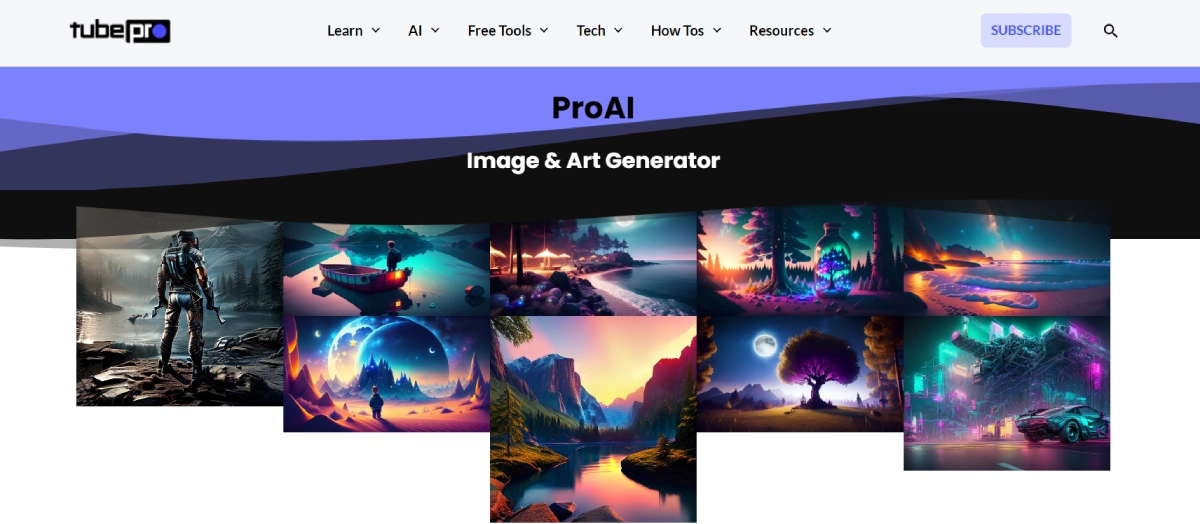
Task: View the mountain river canyon image
Action: pos(593,419)
